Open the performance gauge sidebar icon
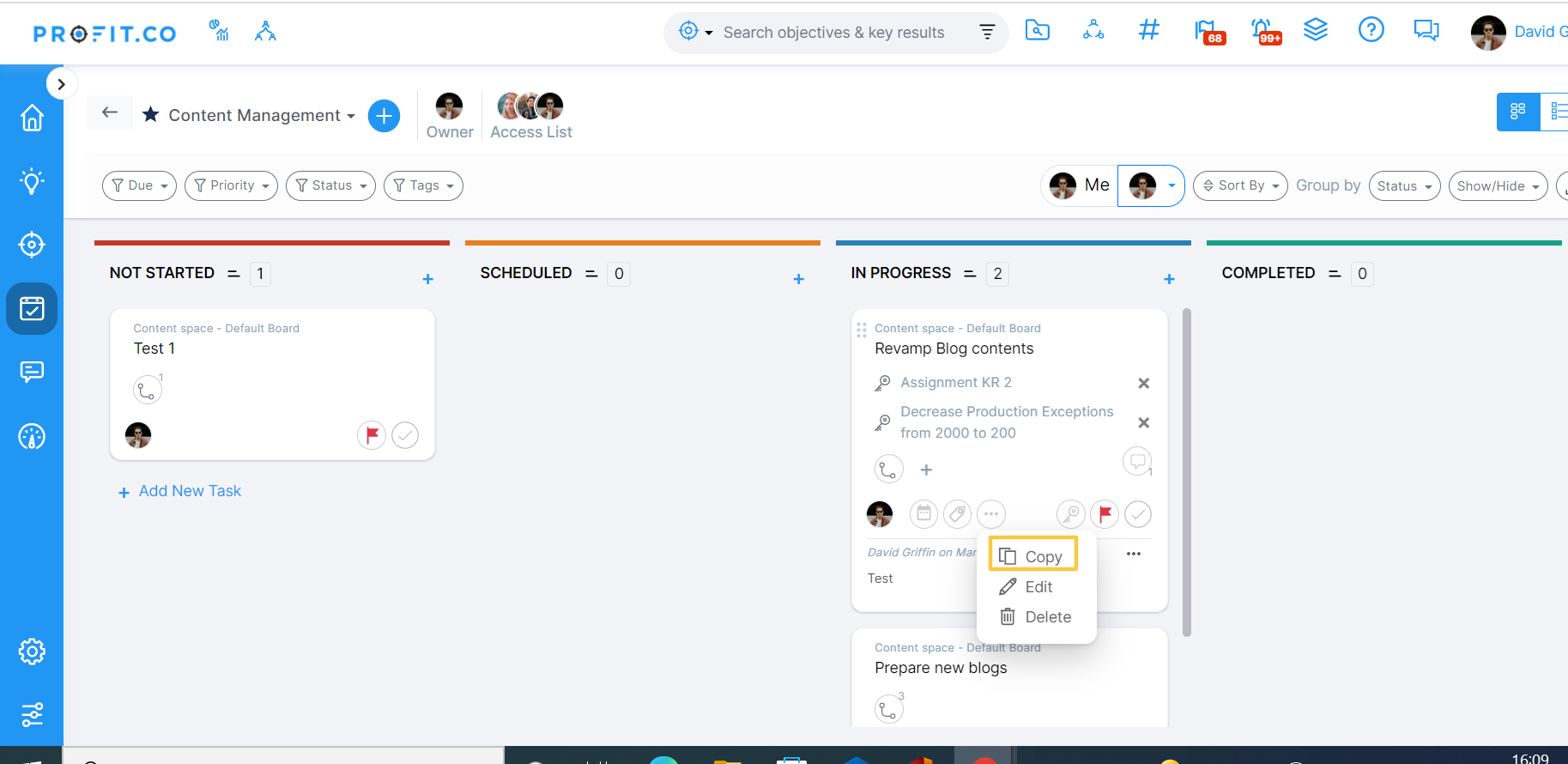 pos(32,437)
